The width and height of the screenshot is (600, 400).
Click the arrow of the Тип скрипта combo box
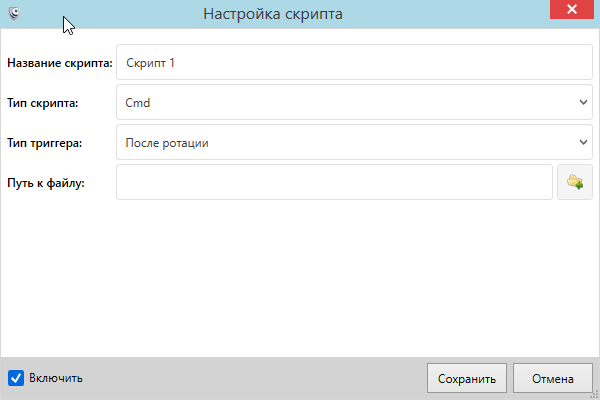click(x=583, y=102)
